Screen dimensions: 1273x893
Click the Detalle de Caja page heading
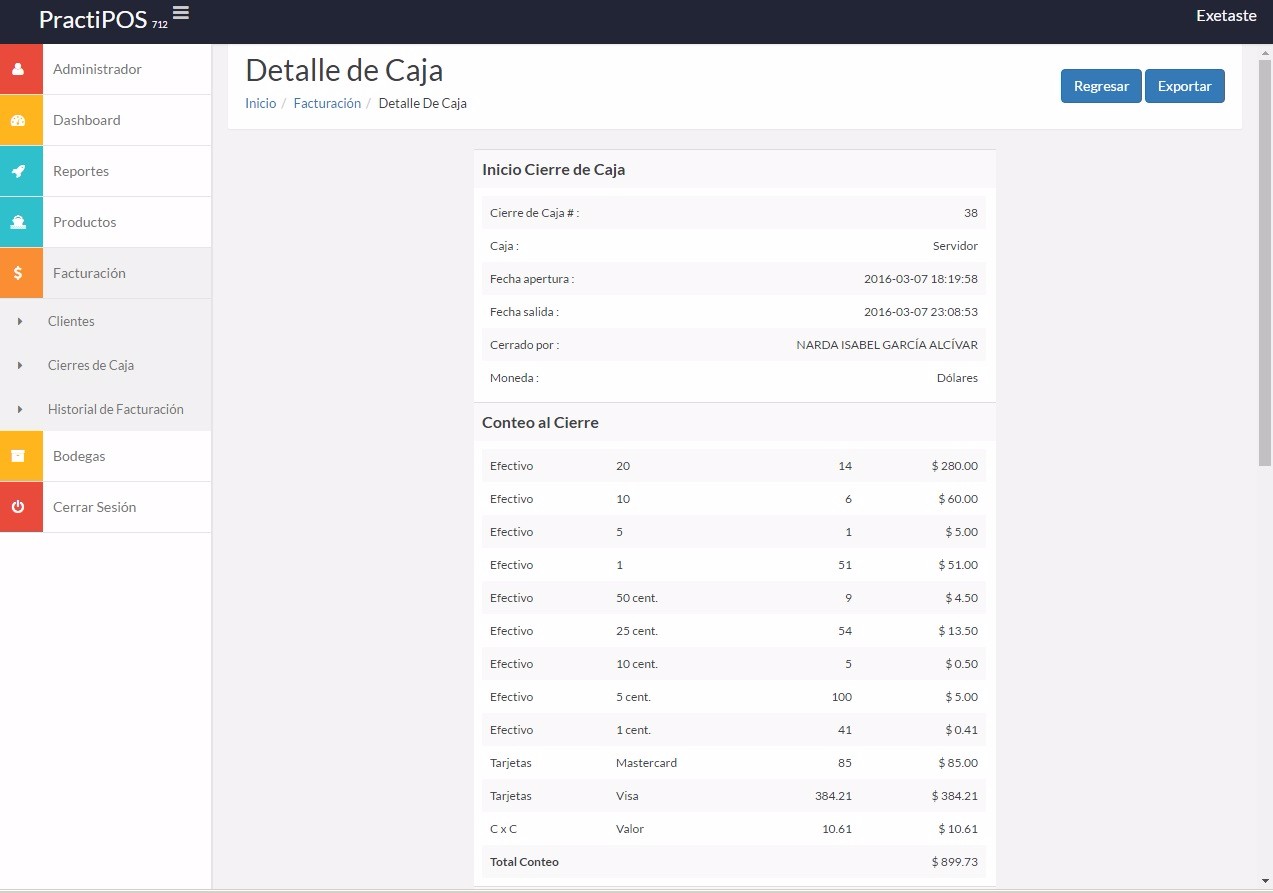click(344, 70)
